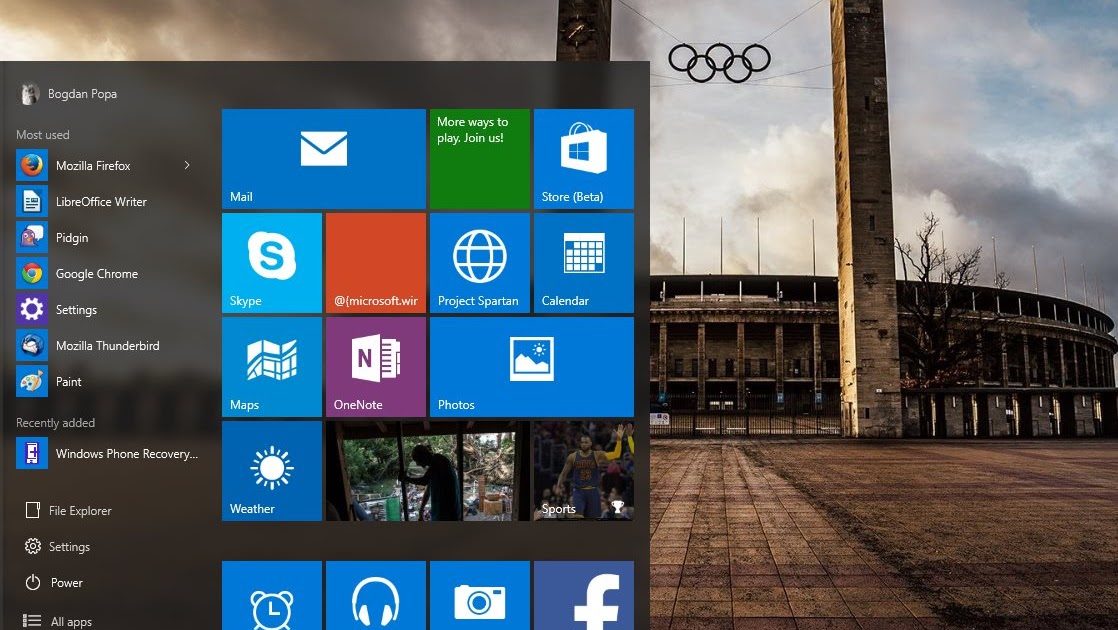This screenshot has width=1118, height=630.
Task: Launch the OneNote tile
Action: 376,367
